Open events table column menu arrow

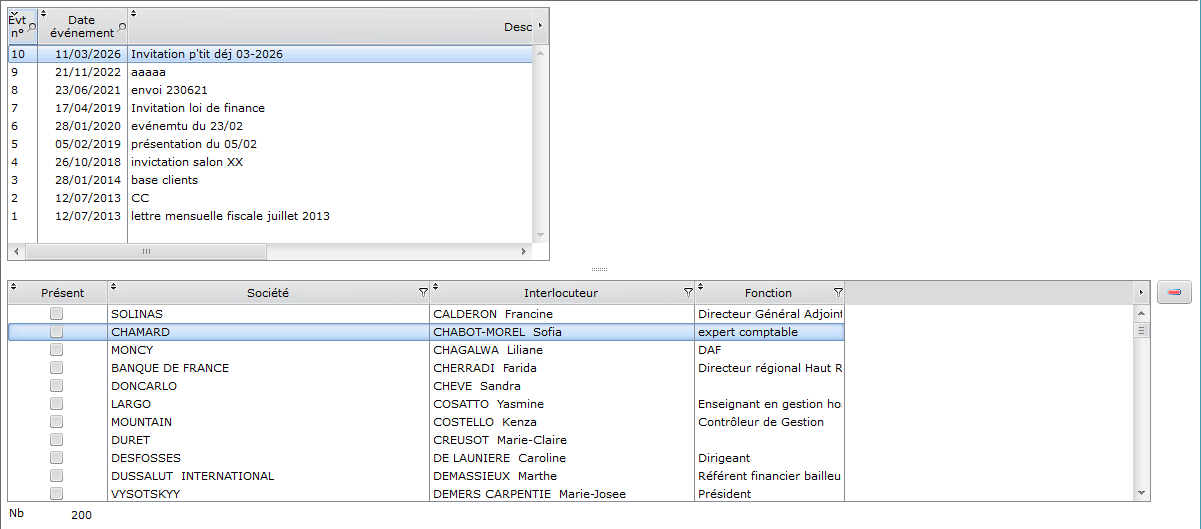click(x=540, y=25)
